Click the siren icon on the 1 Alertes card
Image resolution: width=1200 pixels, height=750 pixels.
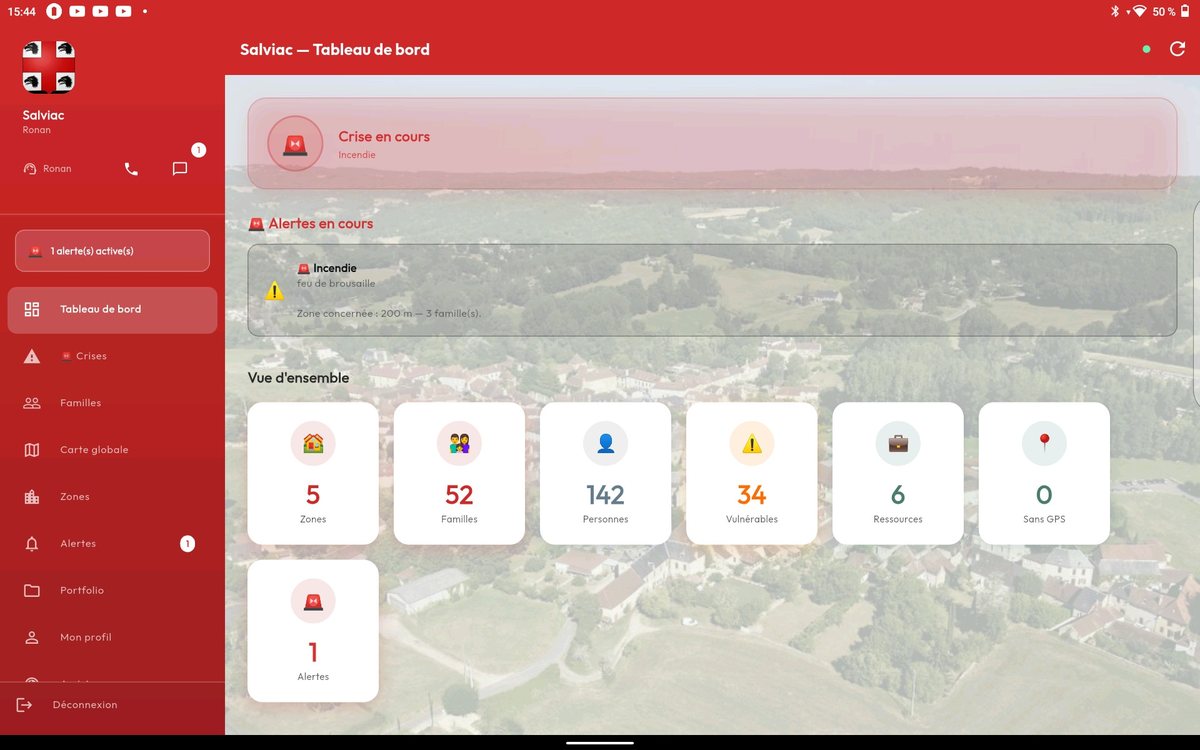click(x=313, y=600)
